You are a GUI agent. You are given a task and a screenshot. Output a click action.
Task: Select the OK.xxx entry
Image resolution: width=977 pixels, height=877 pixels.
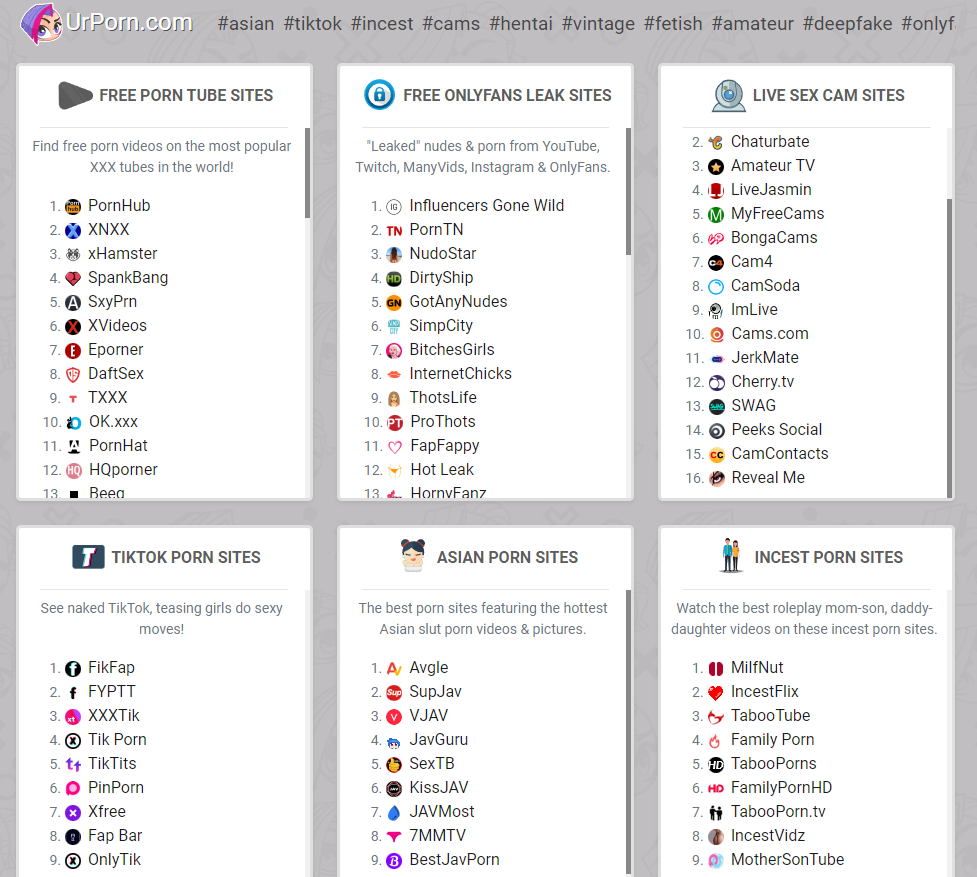point(113,422)
